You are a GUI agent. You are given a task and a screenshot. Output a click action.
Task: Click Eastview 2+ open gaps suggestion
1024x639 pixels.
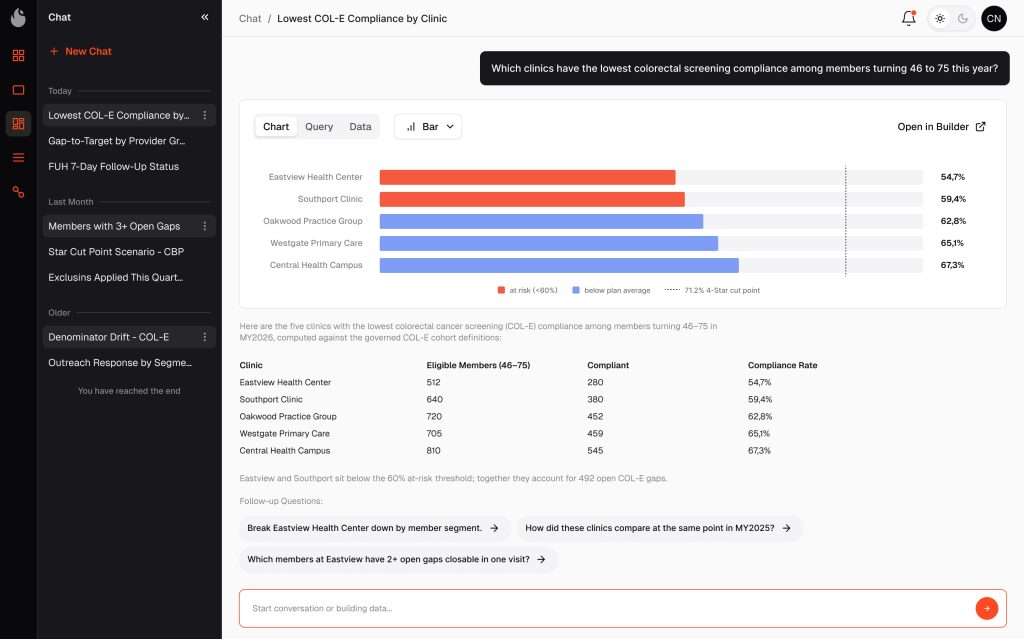[x=397, y=559]
